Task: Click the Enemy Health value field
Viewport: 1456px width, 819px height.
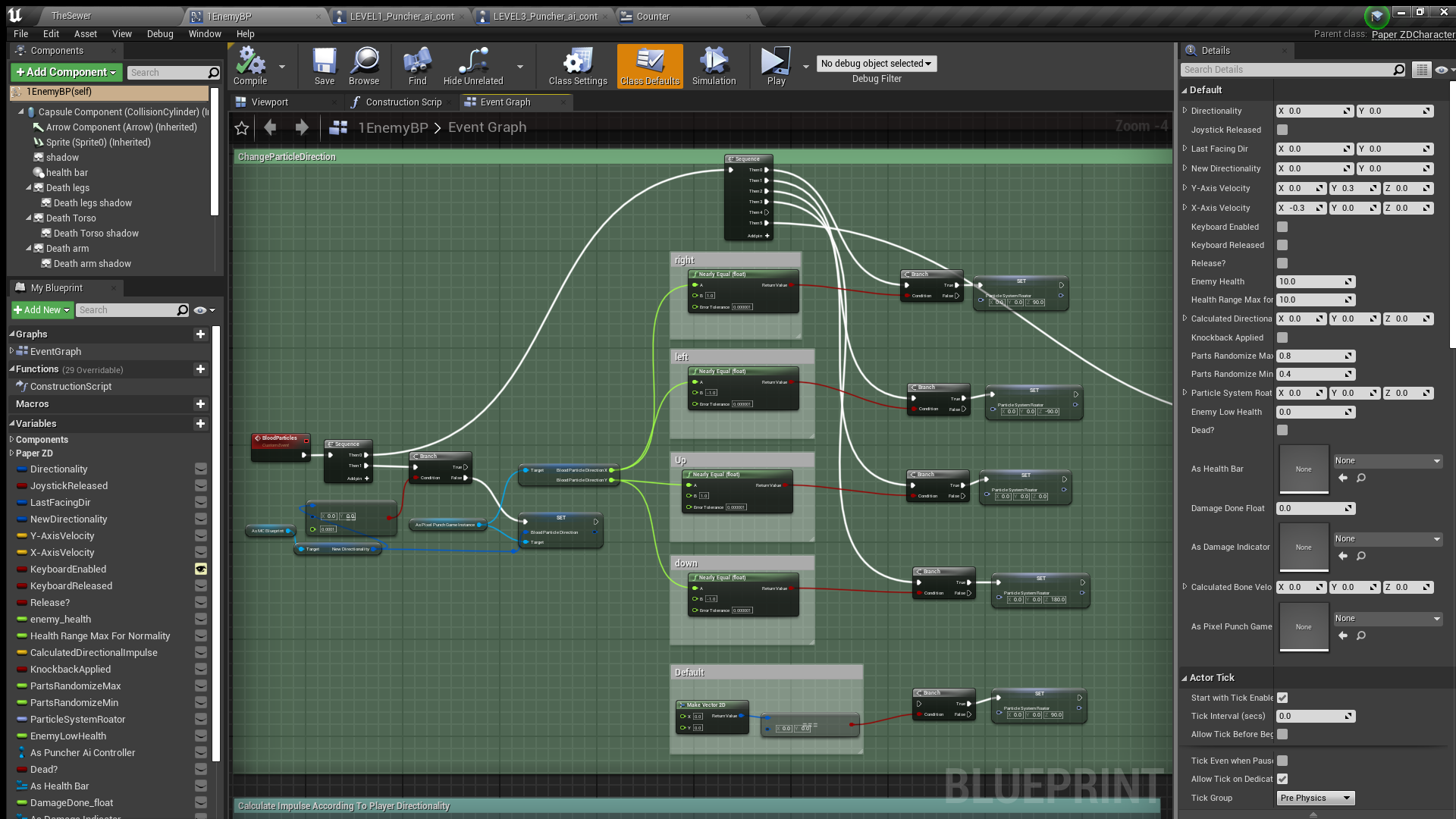Action: tap(1310, 281)
